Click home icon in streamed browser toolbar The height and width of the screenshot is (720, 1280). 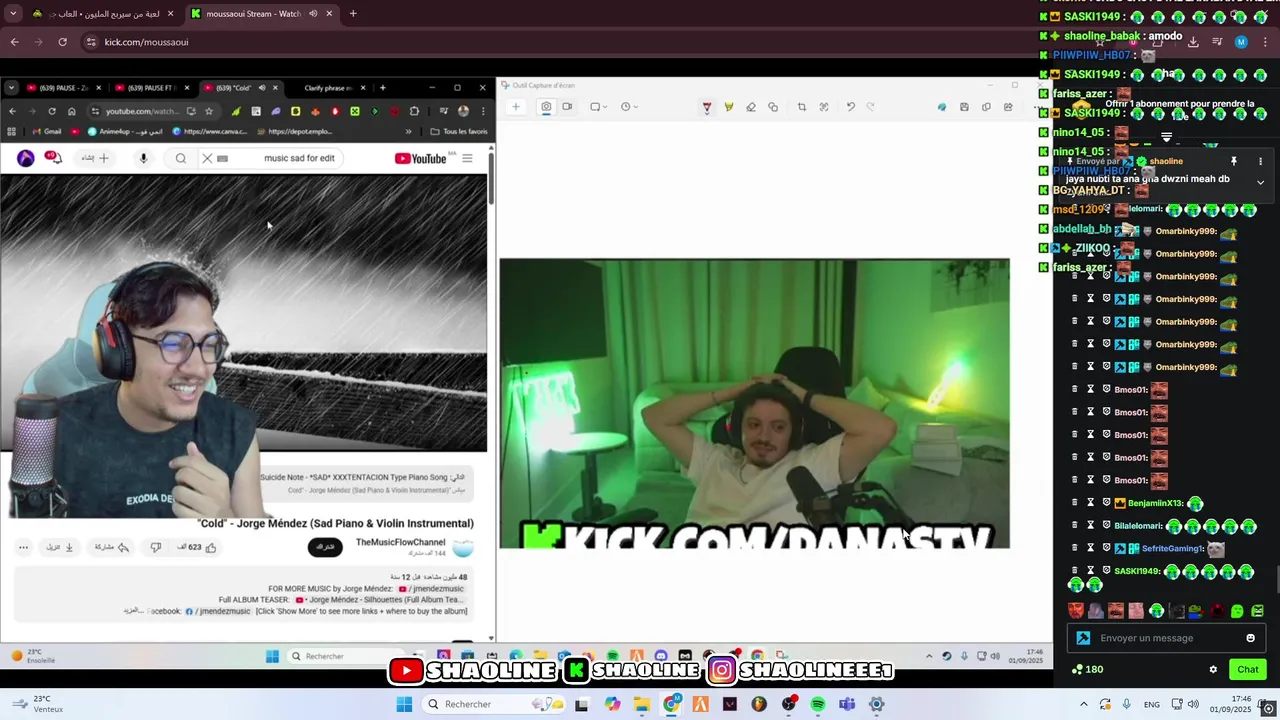(71, 111)
